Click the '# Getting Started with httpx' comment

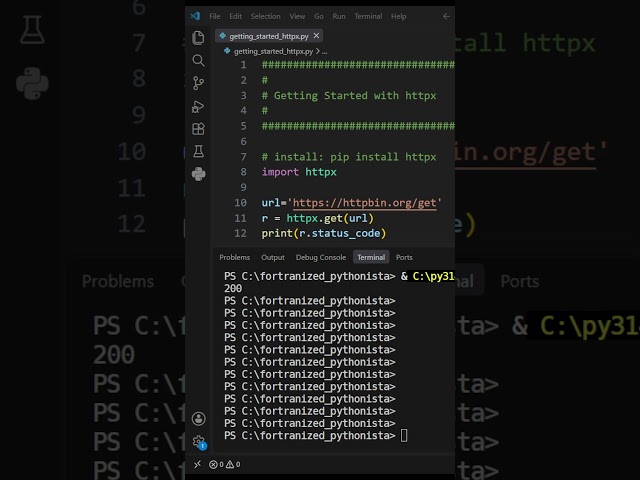click(349, 96)
